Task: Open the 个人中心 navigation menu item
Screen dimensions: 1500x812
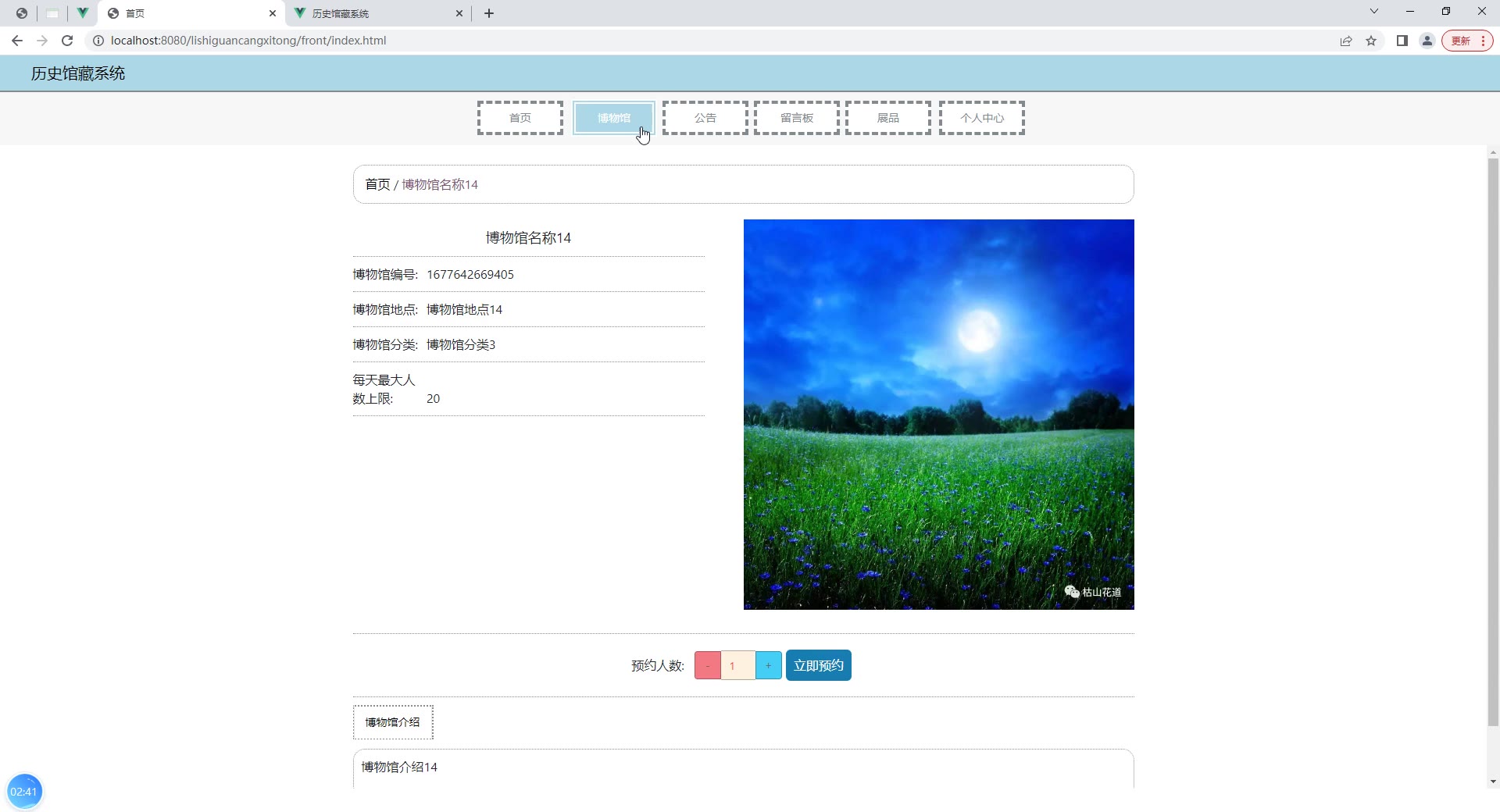Action: click(982, 118)
